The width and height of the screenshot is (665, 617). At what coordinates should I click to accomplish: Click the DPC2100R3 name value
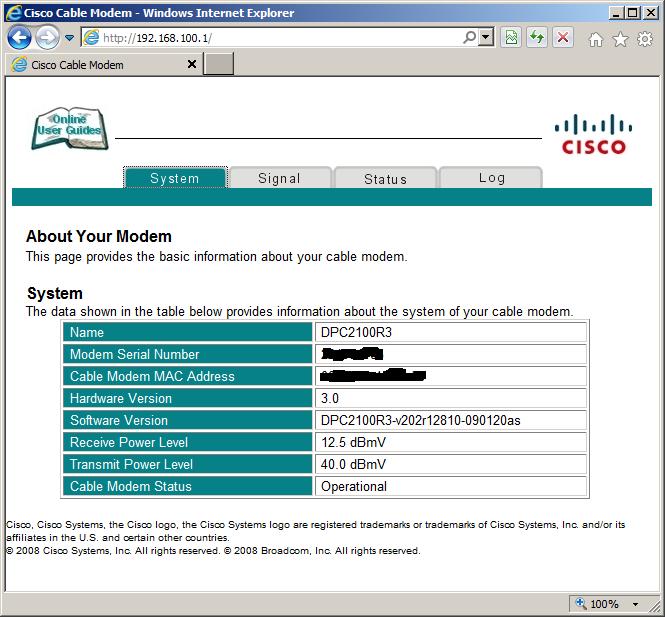pos(356,332)
